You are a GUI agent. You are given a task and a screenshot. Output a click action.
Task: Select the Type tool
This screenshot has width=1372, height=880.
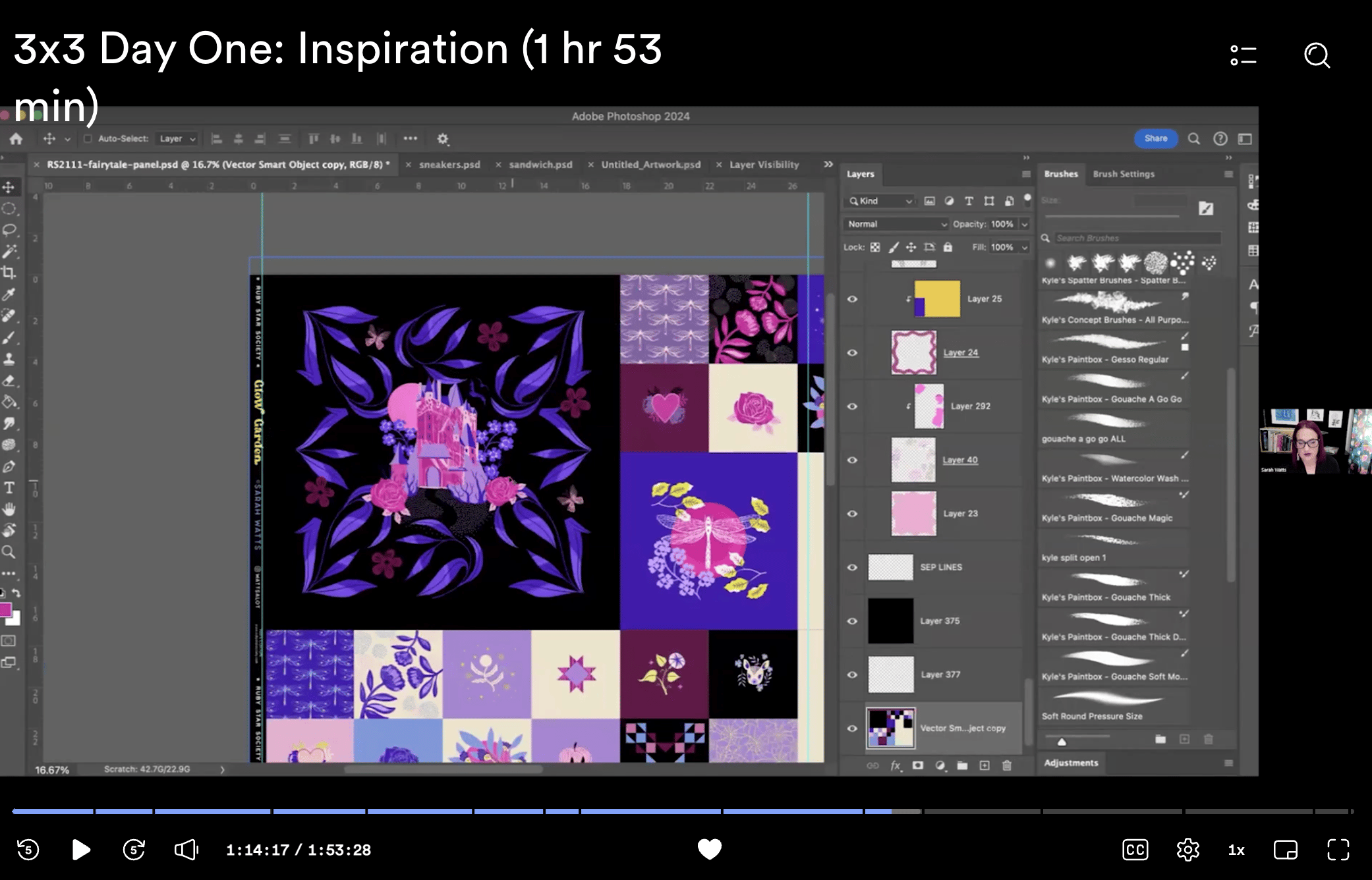(9, 487)
